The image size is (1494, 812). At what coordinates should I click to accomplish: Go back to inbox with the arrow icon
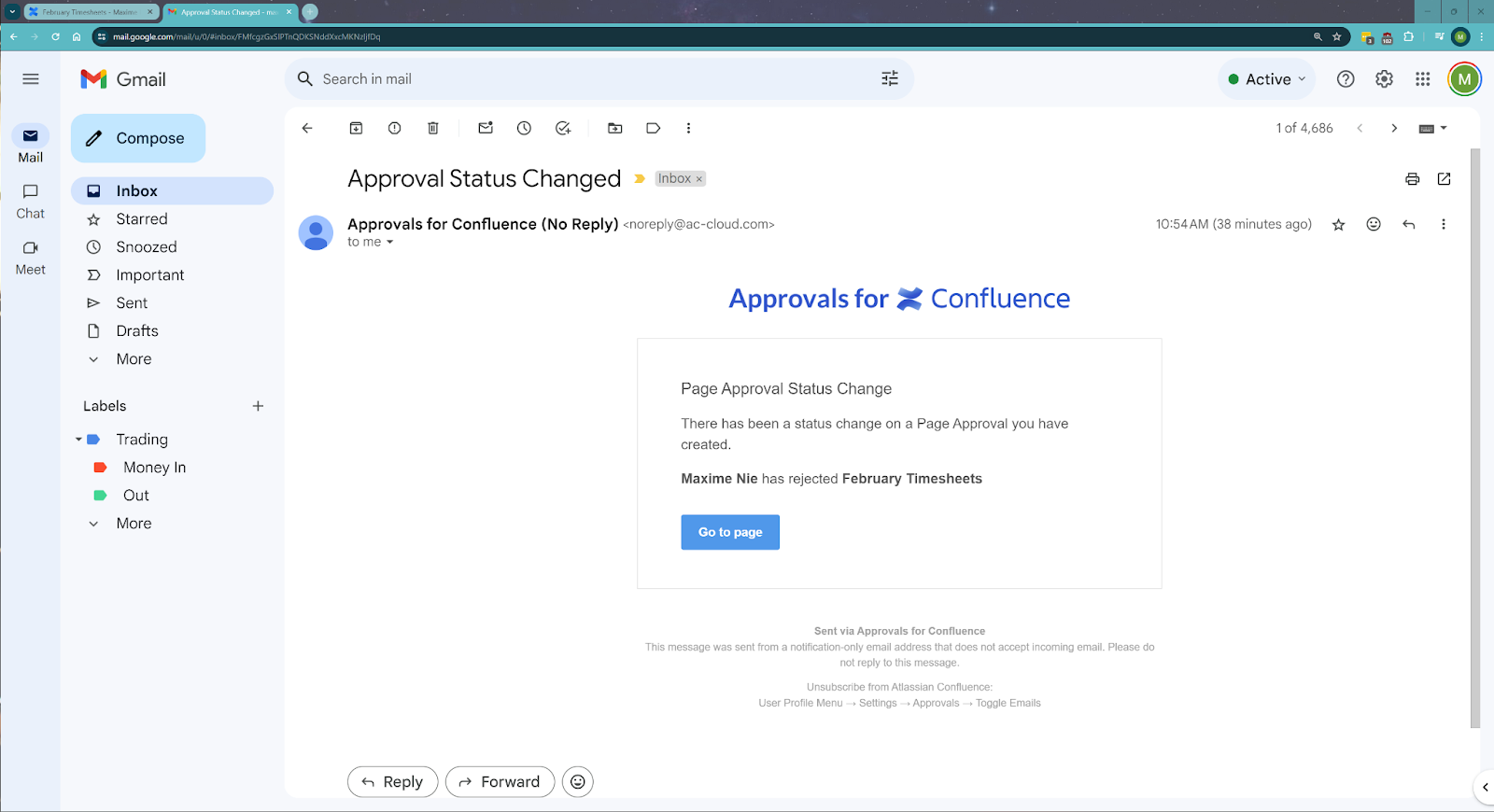(307, 128)
